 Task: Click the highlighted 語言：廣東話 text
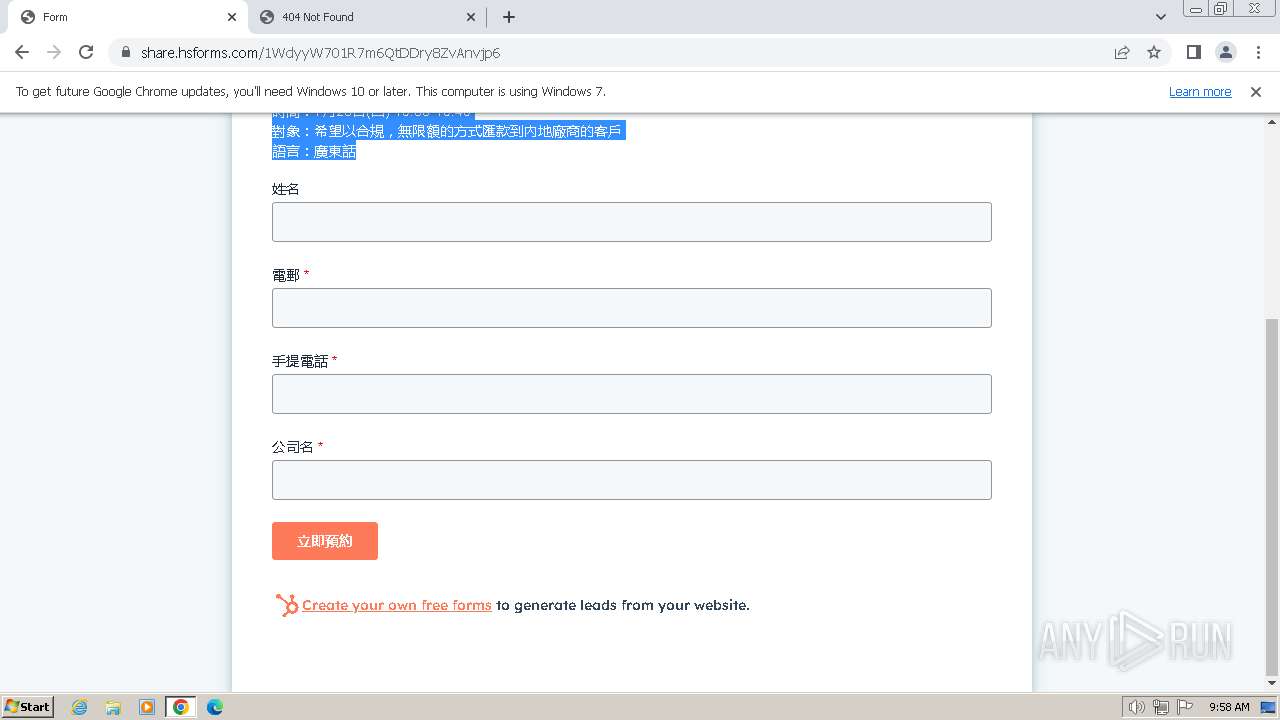(314, 152)
